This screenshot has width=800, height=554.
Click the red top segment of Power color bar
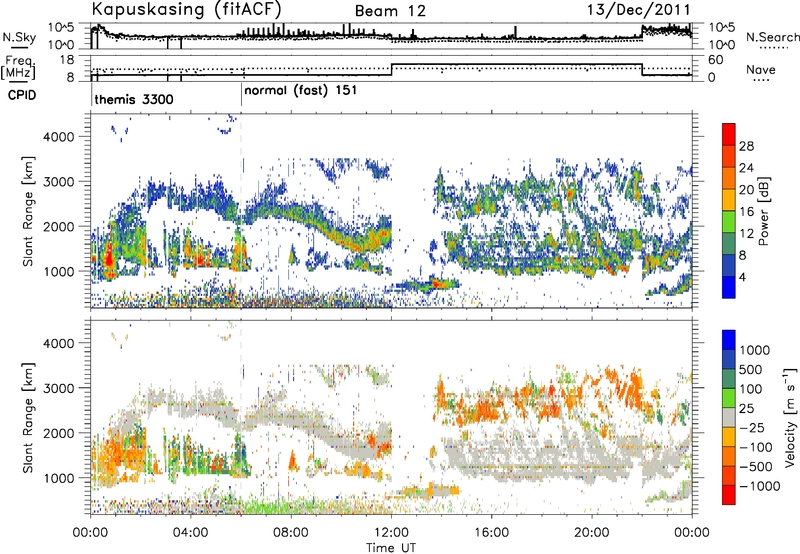tap(729, 135)
